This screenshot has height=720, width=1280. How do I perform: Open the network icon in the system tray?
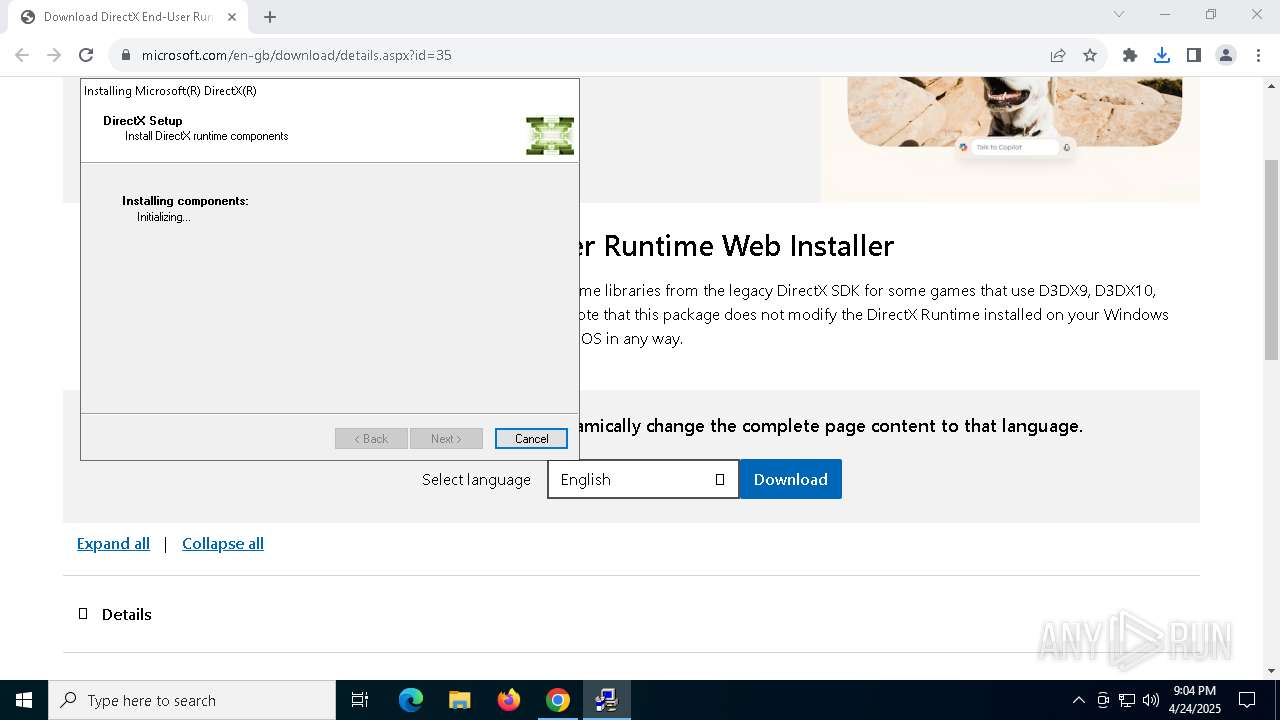pos(1127,700)
